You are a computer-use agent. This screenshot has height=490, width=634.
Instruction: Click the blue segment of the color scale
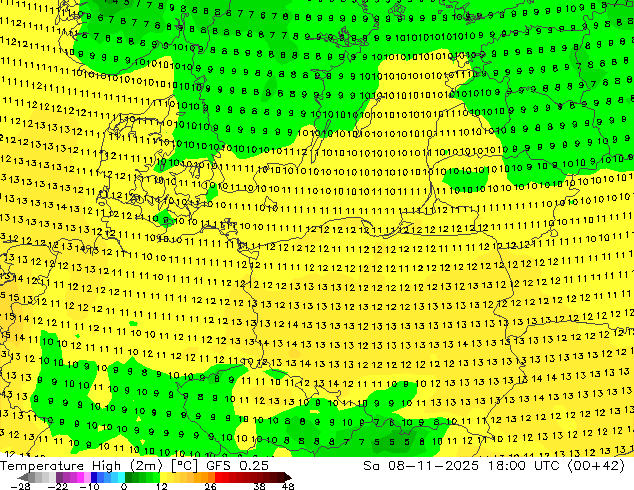108,477
